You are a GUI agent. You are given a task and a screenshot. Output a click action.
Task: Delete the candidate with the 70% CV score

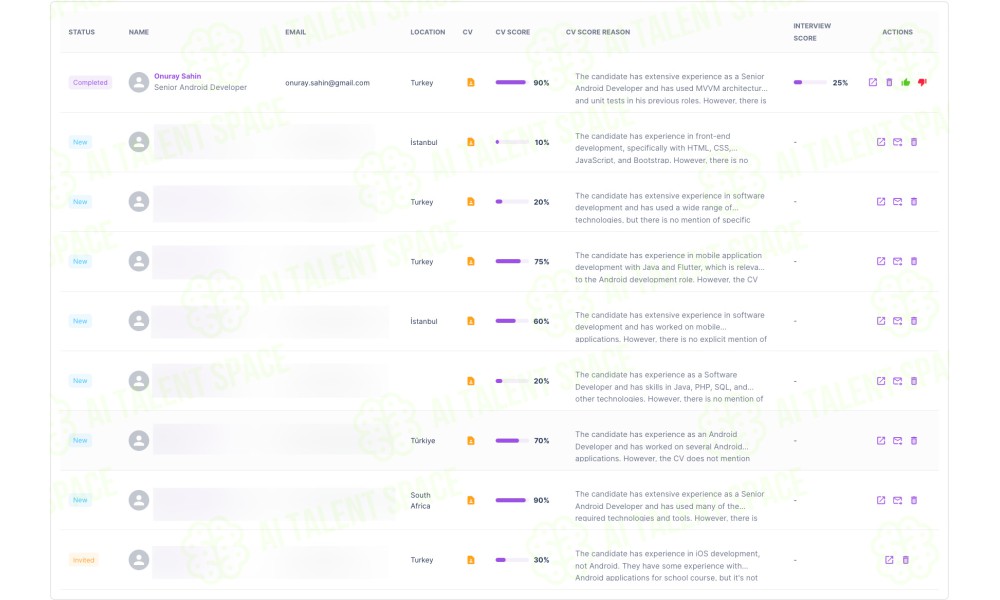(x=914, y=441)
